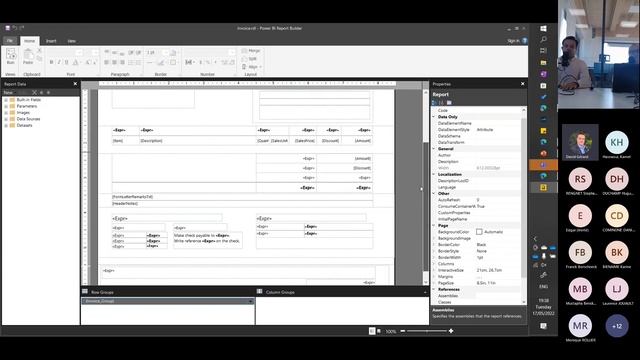Click the zoom slider in status bar
The width and height of the screenshot is (640, 360).
tap(427, 331)
